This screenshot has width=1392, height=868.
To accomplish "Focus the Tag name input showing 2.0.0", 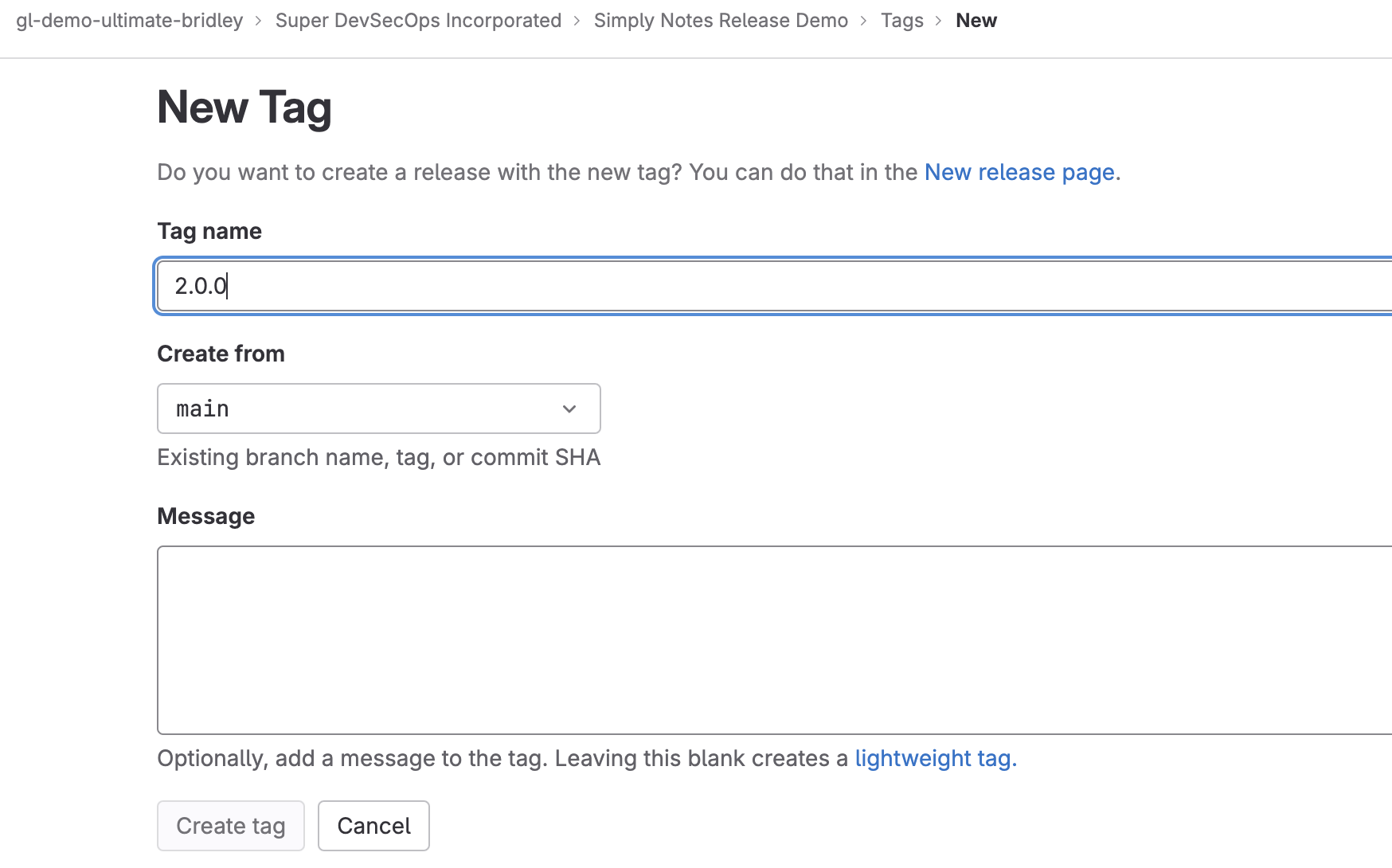I will pos(557,286).
